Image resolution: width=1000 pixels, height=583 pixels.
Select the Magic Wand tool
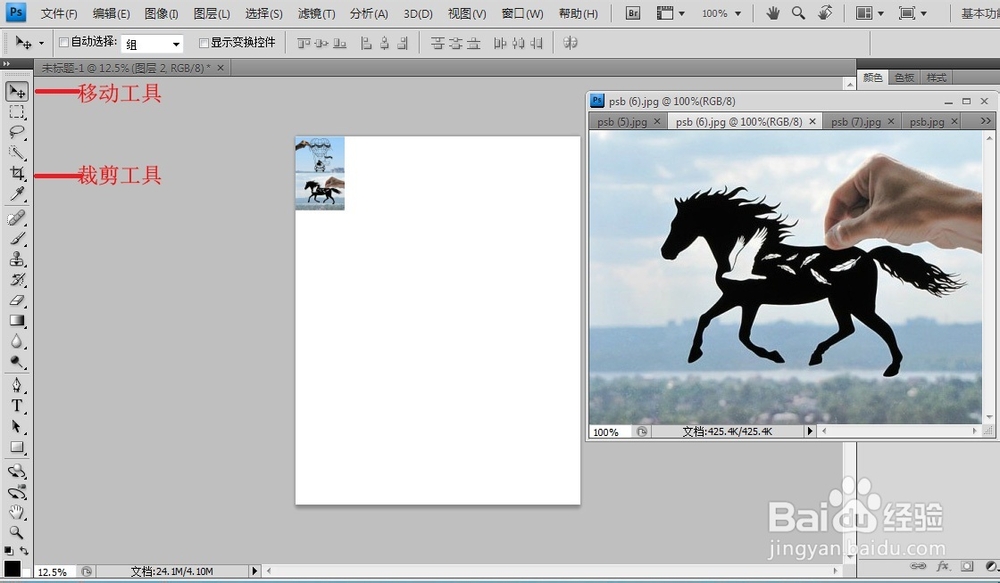[17, 153]
